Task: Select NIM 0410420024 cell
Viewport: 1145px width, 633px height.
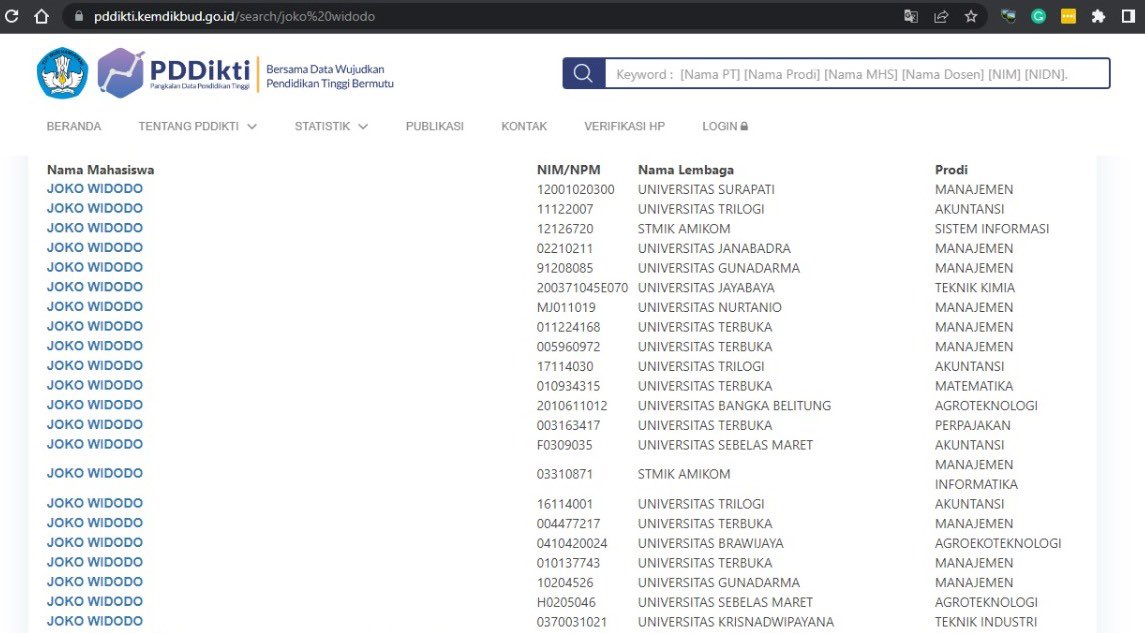Action: click(572, 544)
